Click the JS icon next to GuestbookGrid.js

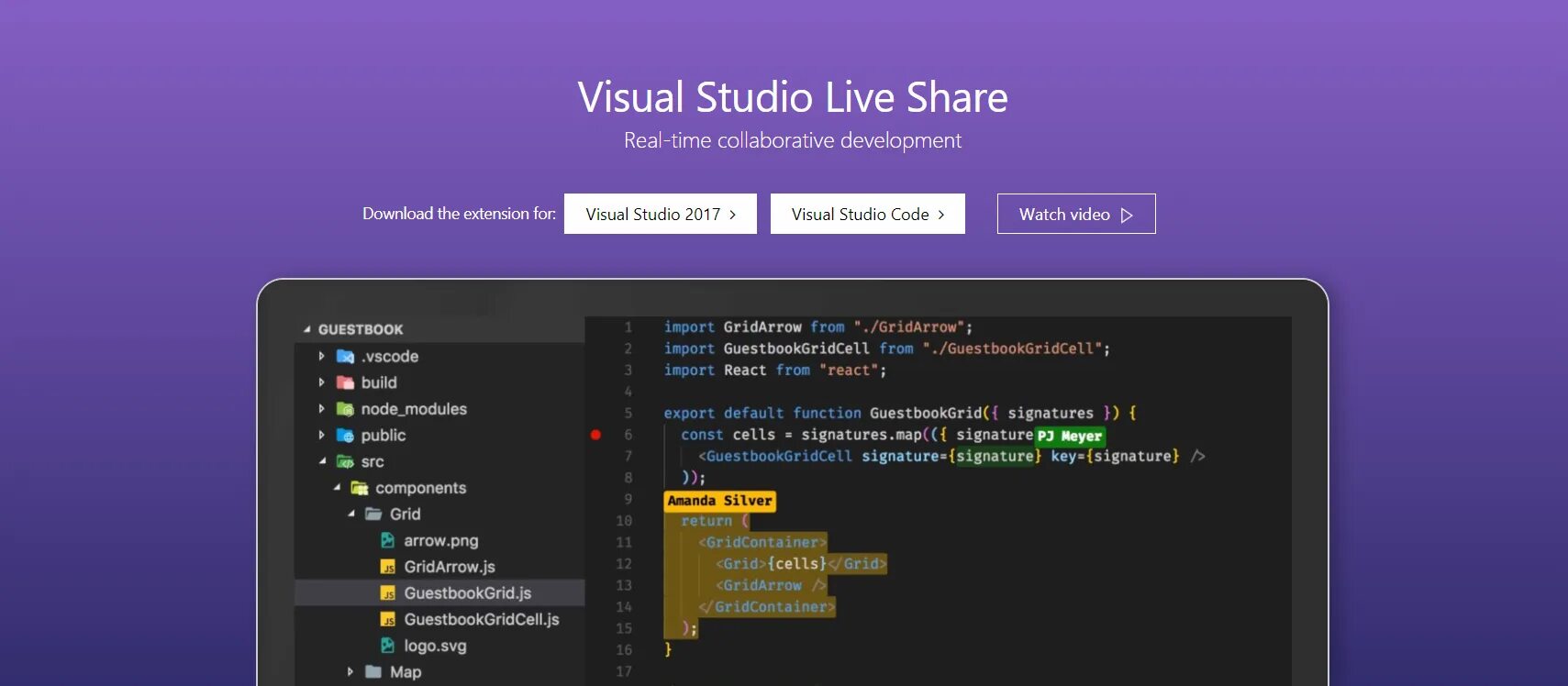387,593
